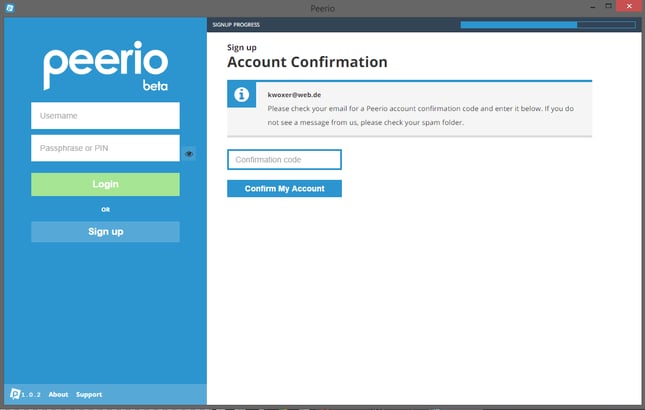Minimize the Peerio window

[593, 7]
